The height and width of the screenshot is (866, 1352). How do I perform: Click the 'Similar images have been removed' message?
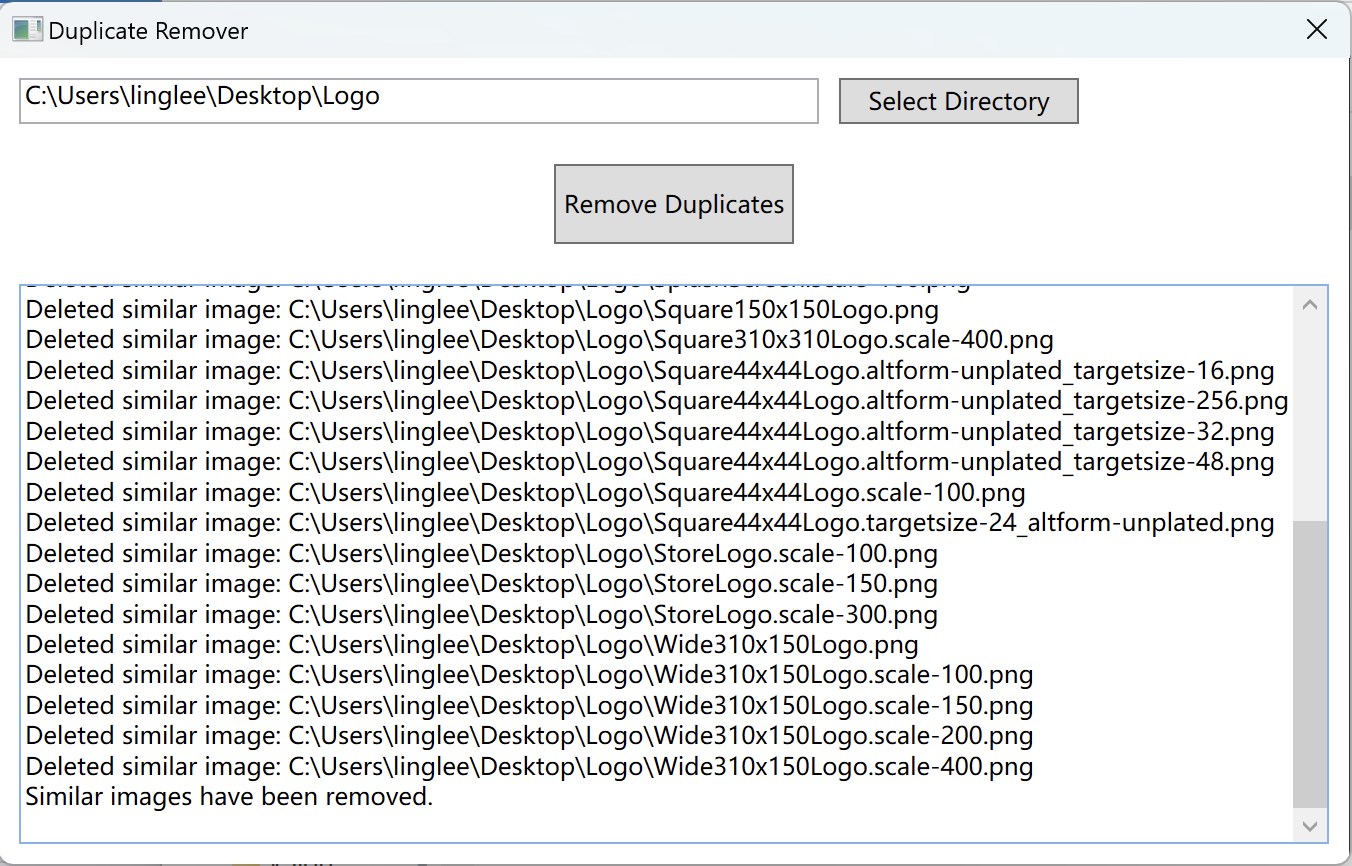click(x=227, y=796)
